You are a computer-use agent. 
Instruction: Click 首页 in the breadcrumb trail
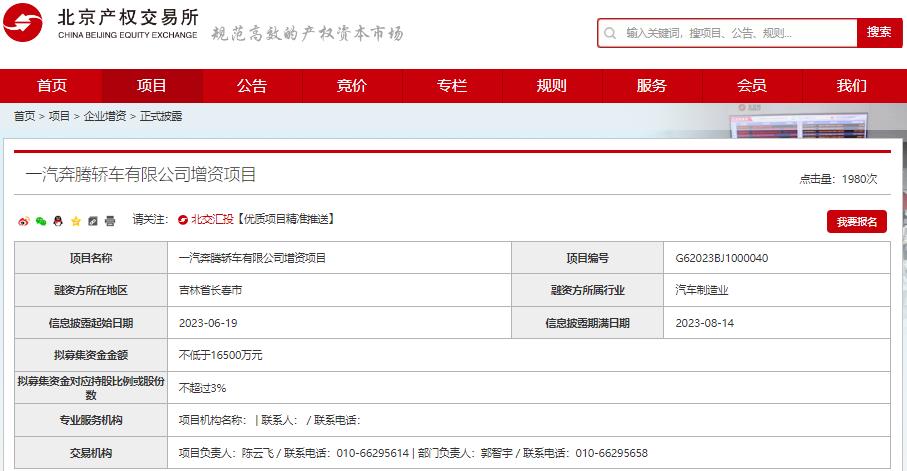click(24, 116)
